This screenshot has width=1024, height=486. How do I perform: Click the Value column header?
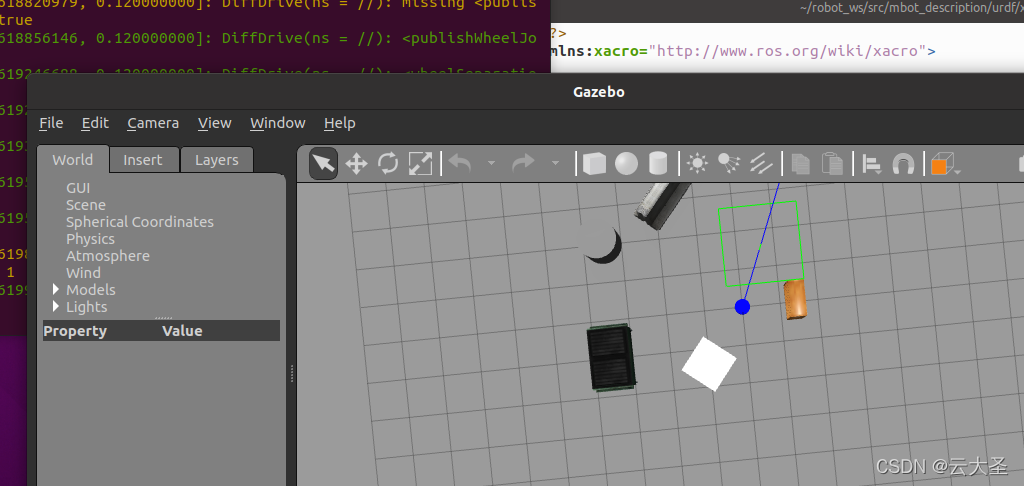pos(182,331)
